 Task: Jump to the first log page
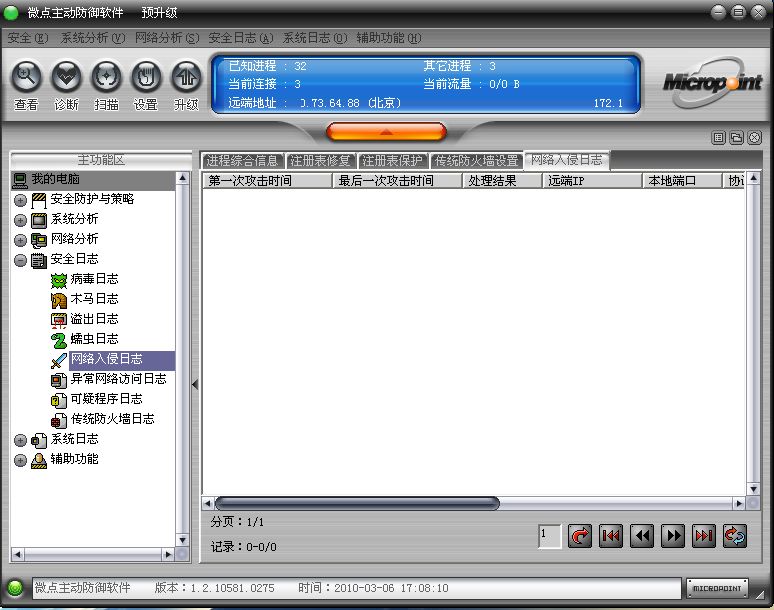point(611,536)
